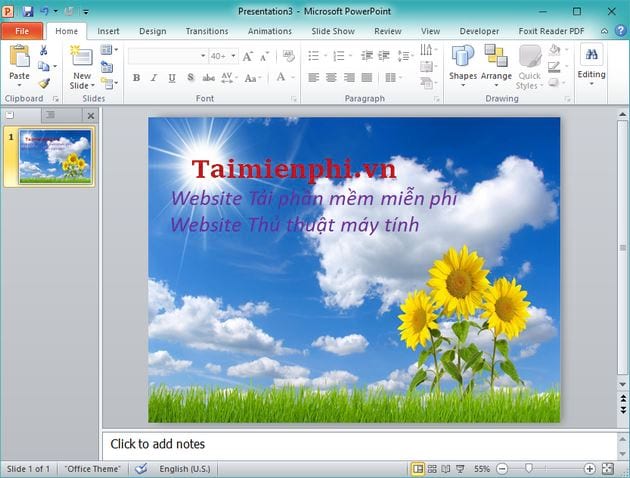Click the Zoom Out minus button
Image resolution: width=630 pixels, height=478 pixels.
click(502, 468)
